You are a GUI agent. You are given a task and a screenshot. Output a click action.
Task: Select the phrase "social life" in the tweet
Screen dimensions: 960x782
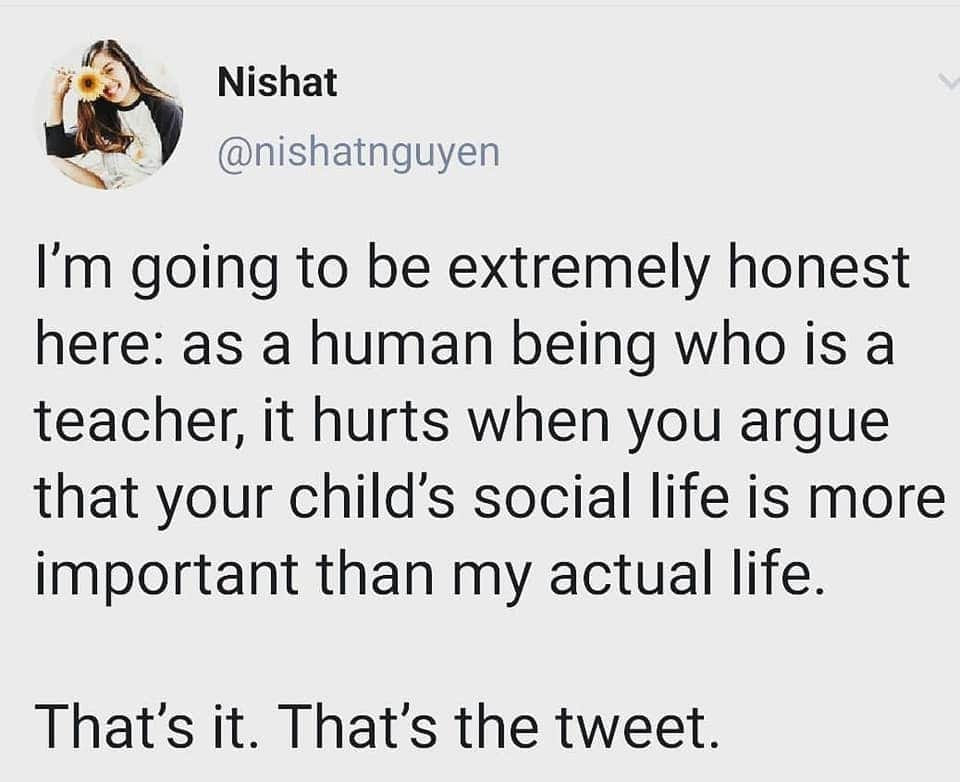click(x=602, y=497)
